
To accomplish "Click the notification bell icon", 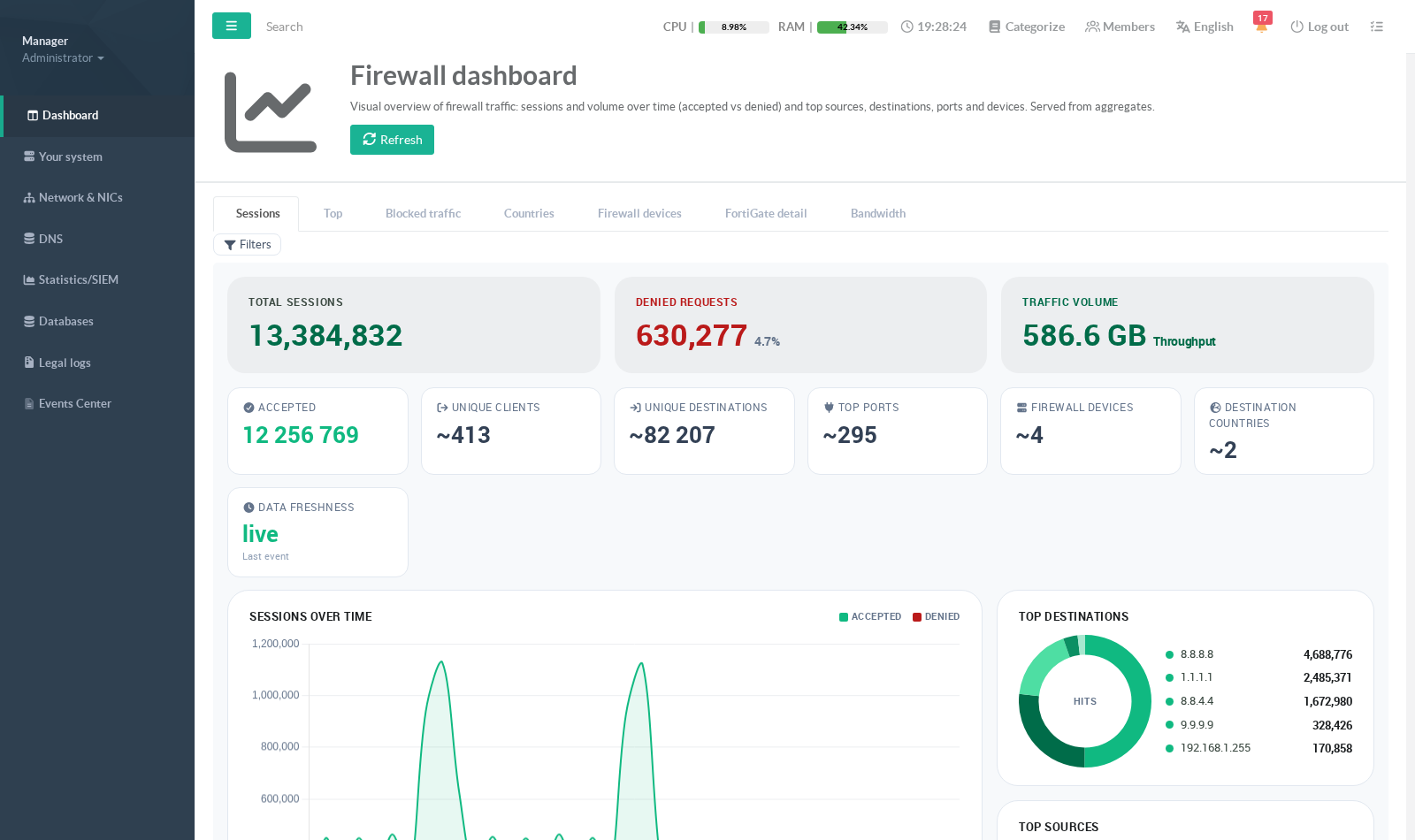I will click(x=1261, y=27).
